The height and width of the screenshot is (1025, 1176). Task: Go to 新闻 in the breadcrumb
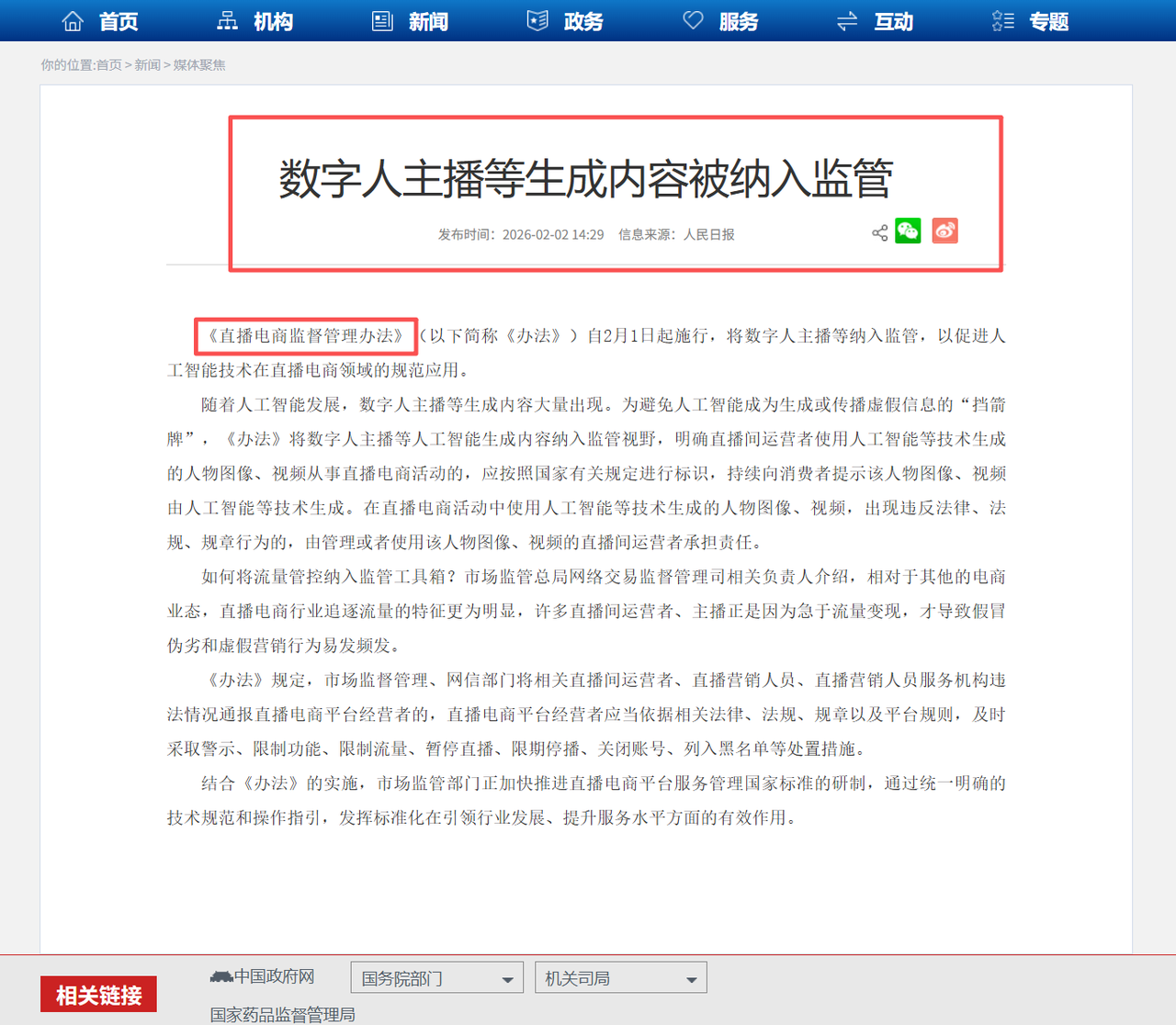(x=147, y=65)
